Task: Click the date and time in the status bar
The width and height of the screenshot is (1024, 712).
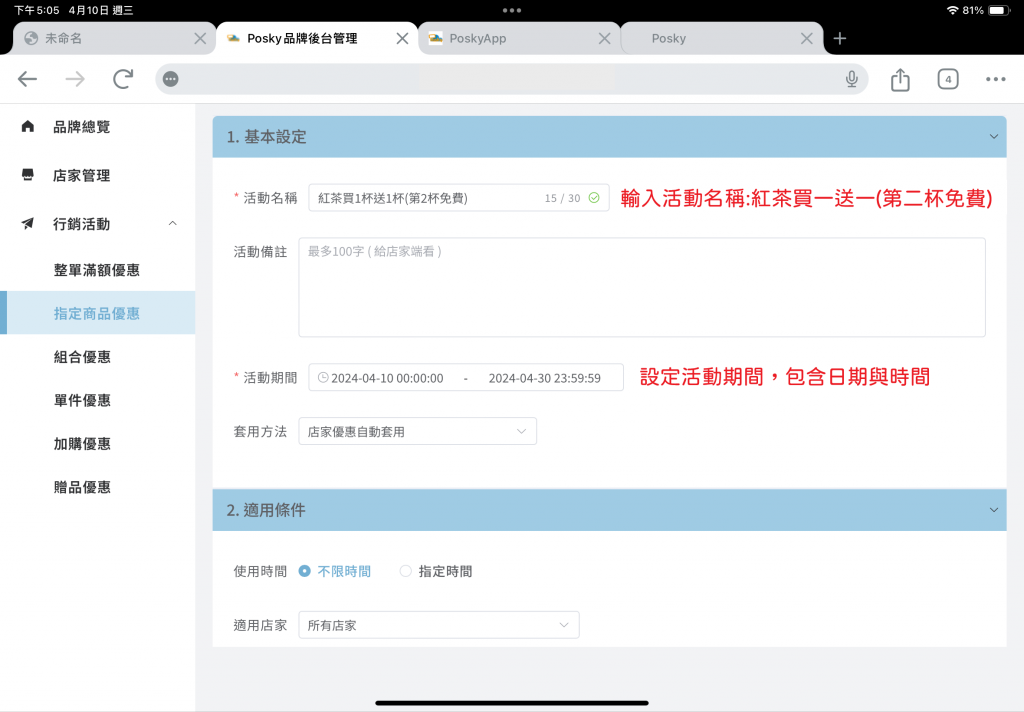Action: [x=73, y=10]
